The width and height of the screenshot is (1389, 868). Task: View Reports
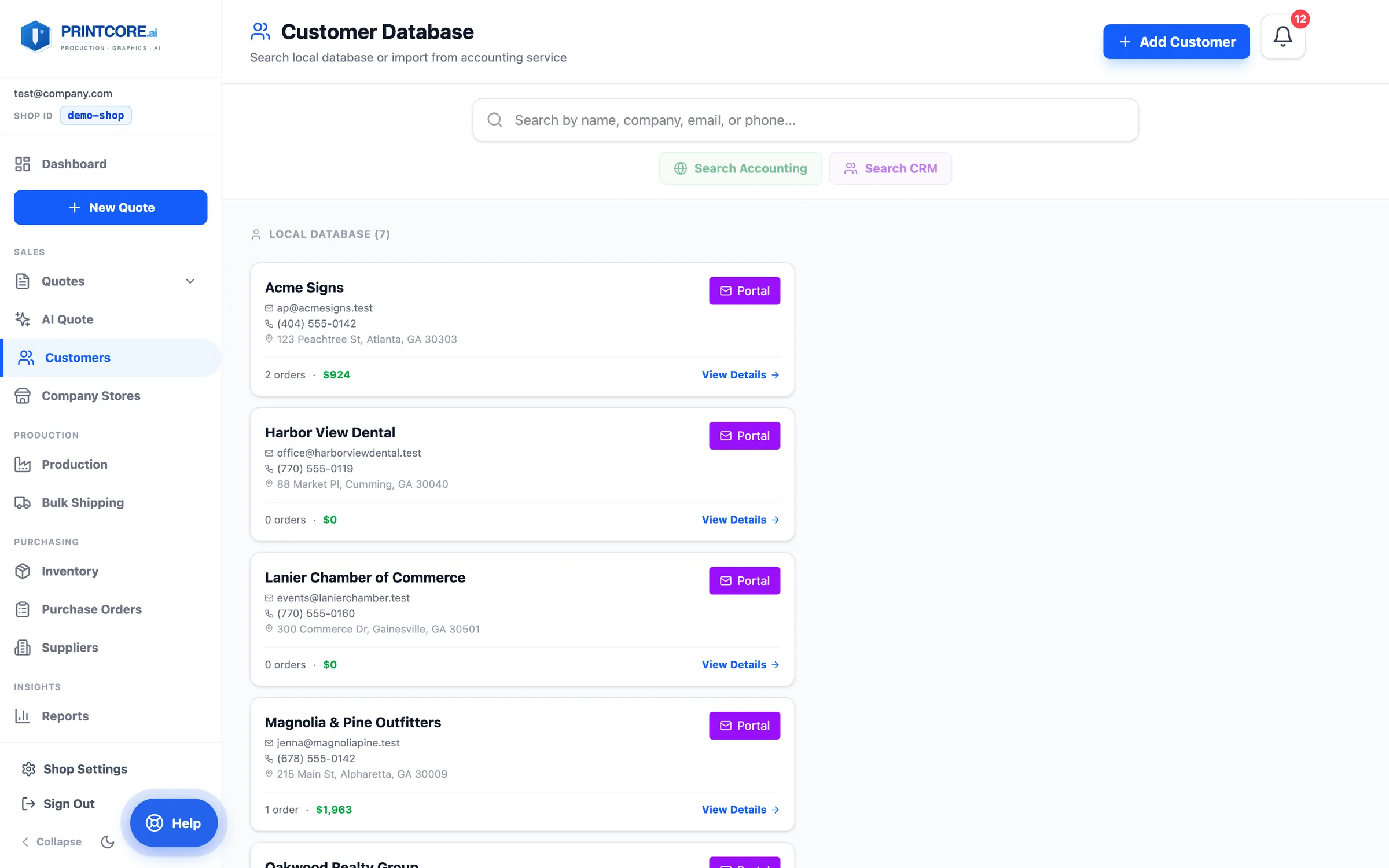click(111, 716)
